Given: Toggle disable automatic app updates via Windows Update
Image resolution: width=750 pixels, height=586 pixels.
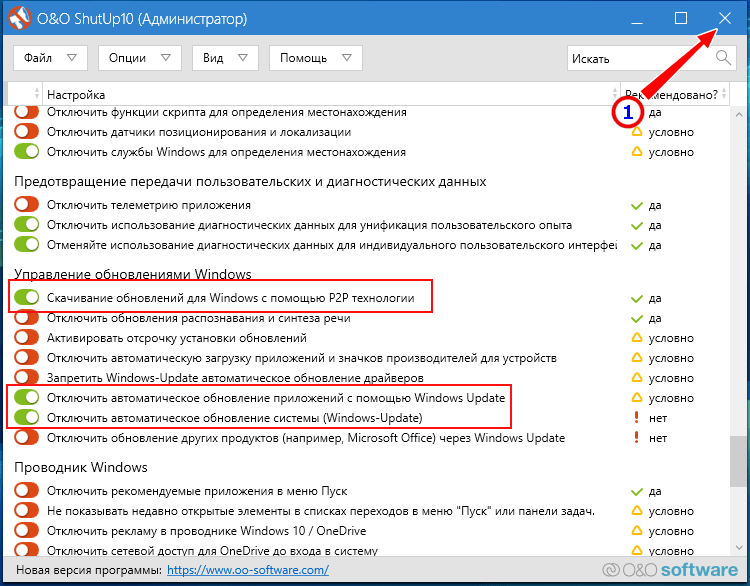Looking at the screenshot, I should (x=26, y=398).
